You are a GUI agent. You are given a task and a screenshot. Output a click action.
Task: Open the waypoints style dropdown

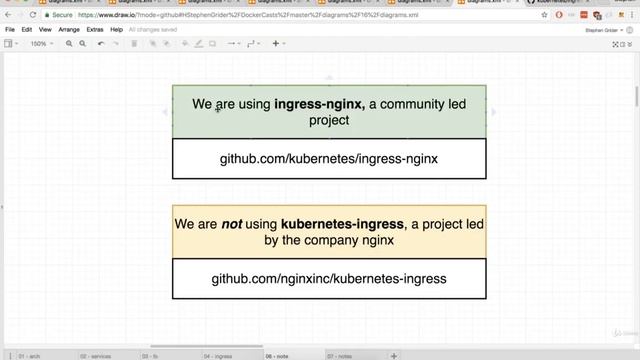(x=253, y=43)
